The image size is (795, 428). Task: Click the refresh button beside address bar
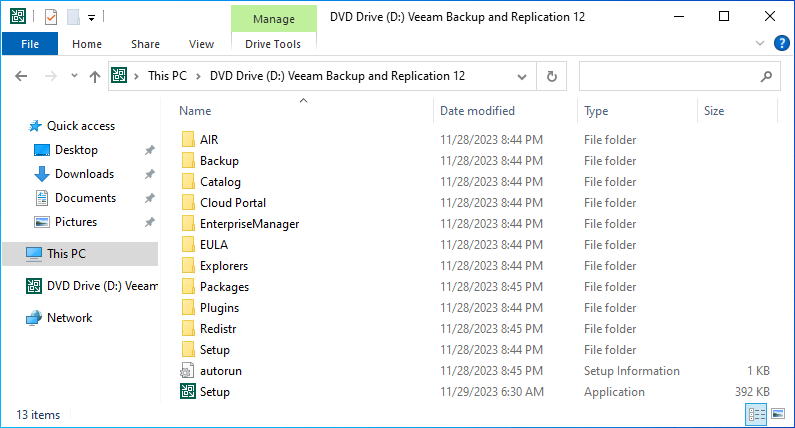(x=552, y=76)
